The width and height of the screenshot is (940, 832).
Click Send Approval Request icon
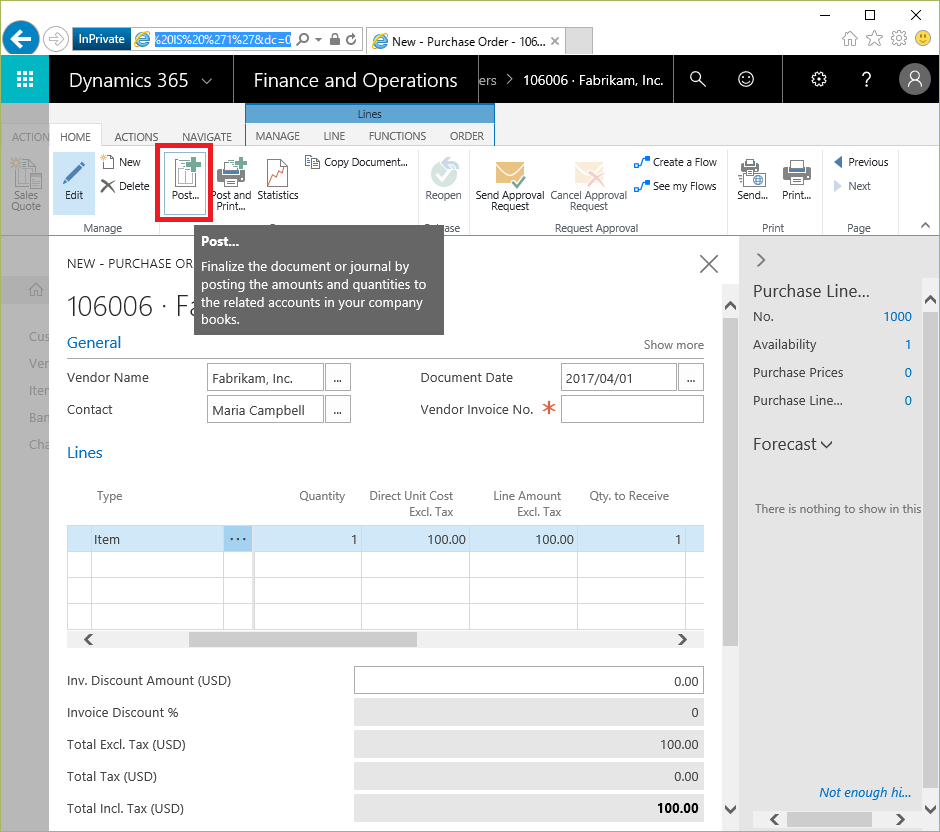[x=510, y=185]
